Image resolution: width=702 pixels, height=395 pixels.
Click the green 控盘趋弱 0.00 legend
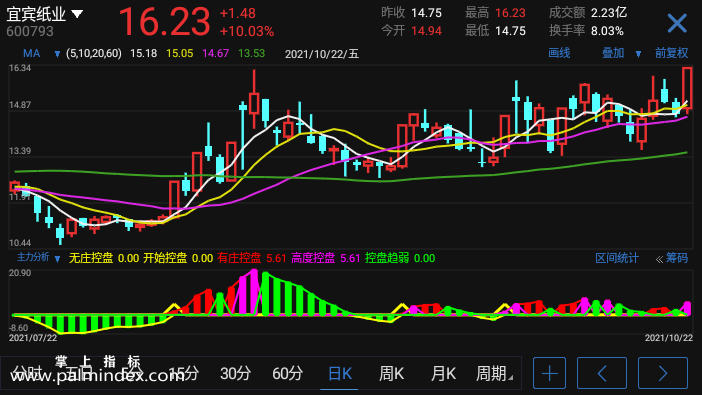[400, 258]
